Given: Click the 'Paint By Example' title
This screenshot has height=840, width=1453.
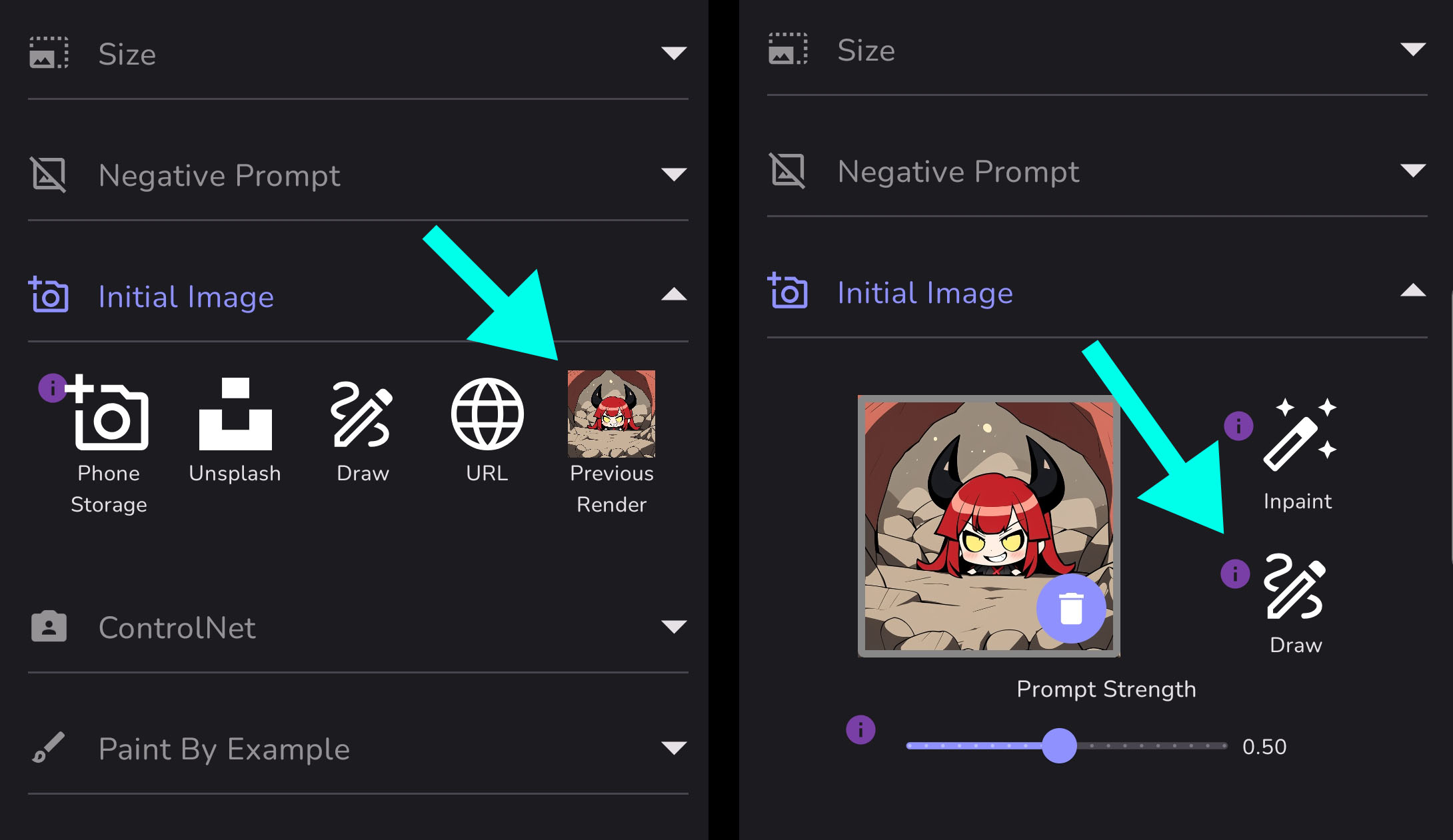Looking at the screenshot, I should 224,749.
